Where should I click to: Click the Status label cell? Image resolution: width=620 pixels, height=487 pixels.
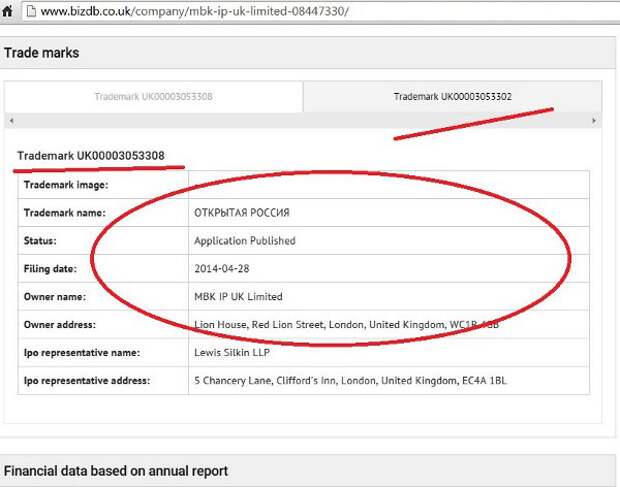pyautogui.click(x=103, y=241)
